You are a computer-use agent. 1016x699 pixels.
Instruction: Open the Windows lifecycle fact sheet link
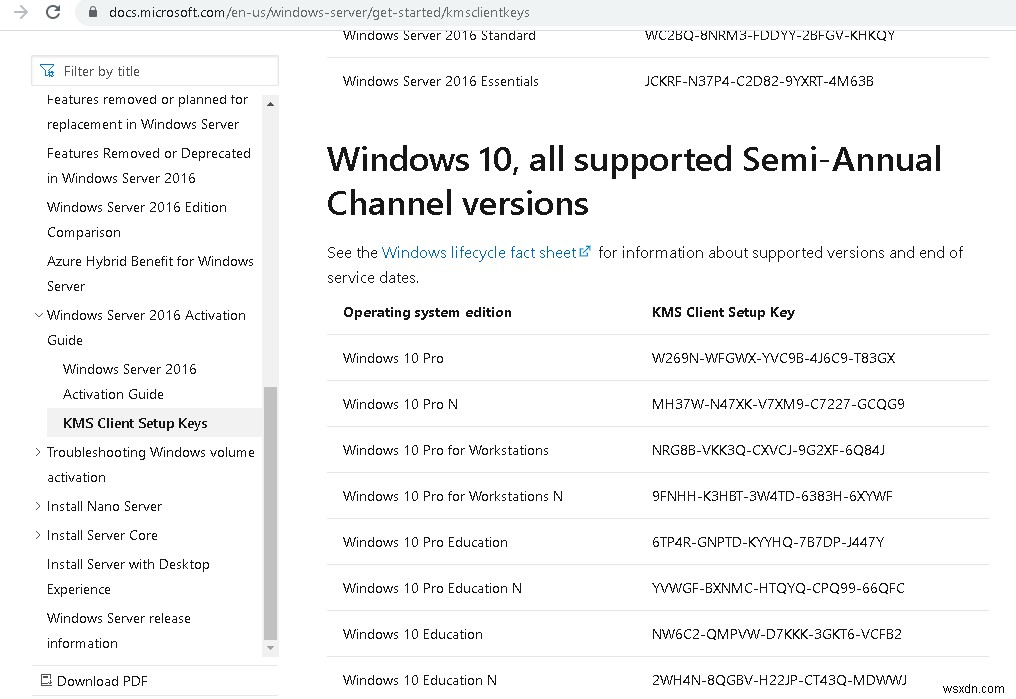click(x=478, y=252)
